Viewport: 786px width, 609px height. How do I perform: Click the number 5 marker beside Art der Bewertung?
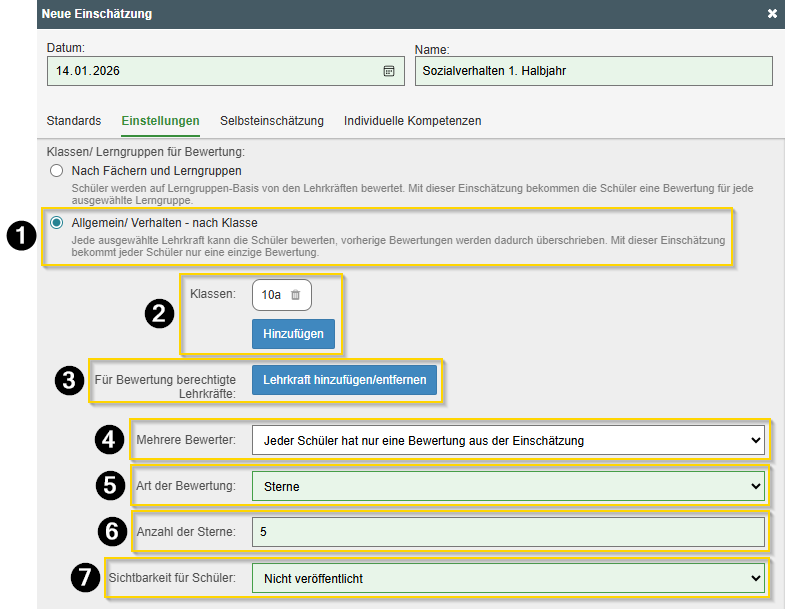tap(111, 486)
